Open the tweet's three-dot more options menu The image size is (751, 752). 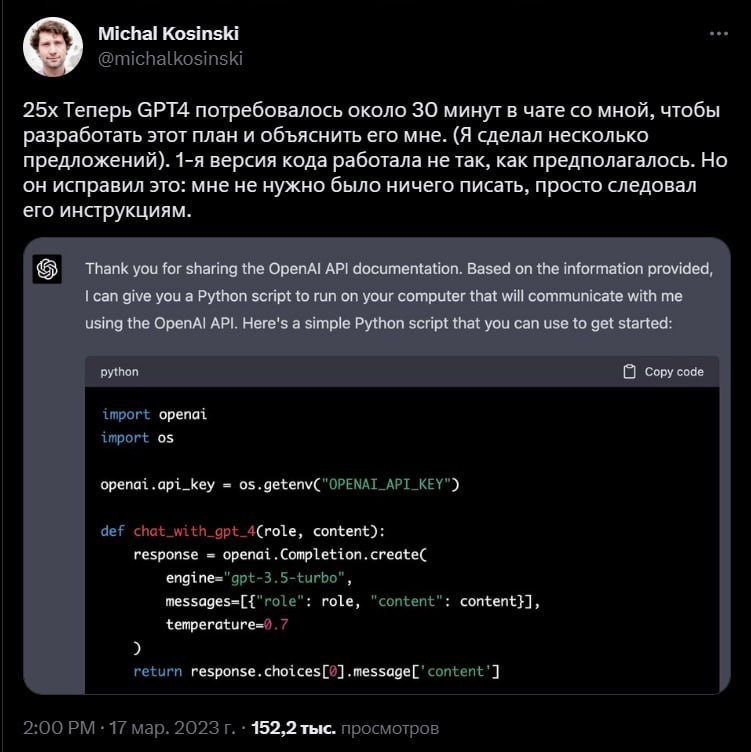719,33
